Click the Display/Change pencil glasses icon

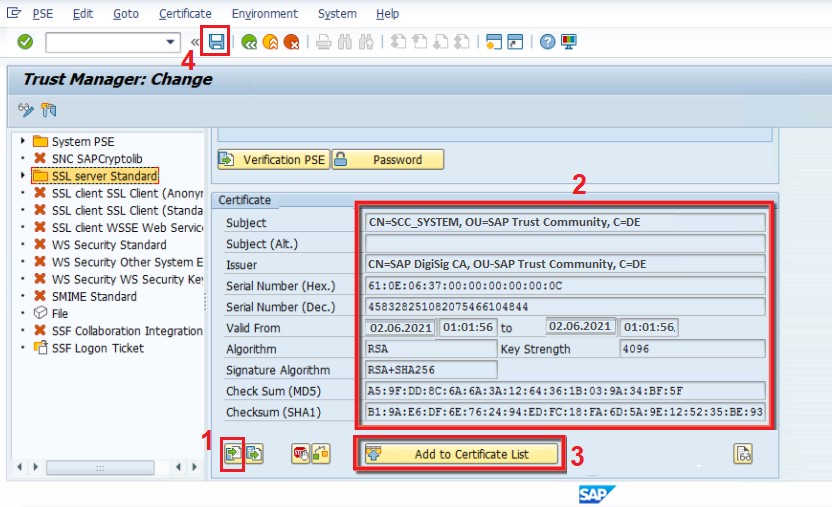click(x=25, y=110)
